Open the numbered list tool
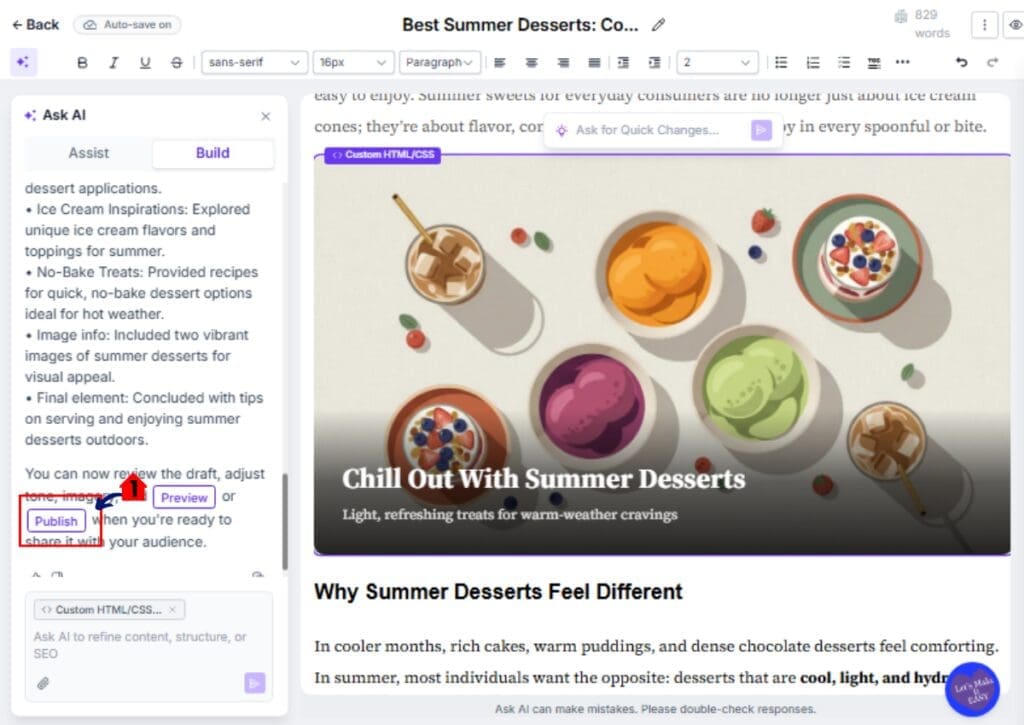Viewport: 1024px width, 725px height. point(812,62)
